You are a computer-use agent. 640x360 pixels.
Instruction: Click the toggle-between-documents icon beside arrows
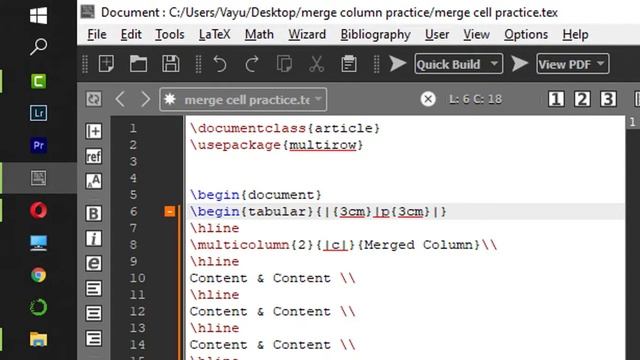[93, 99]
